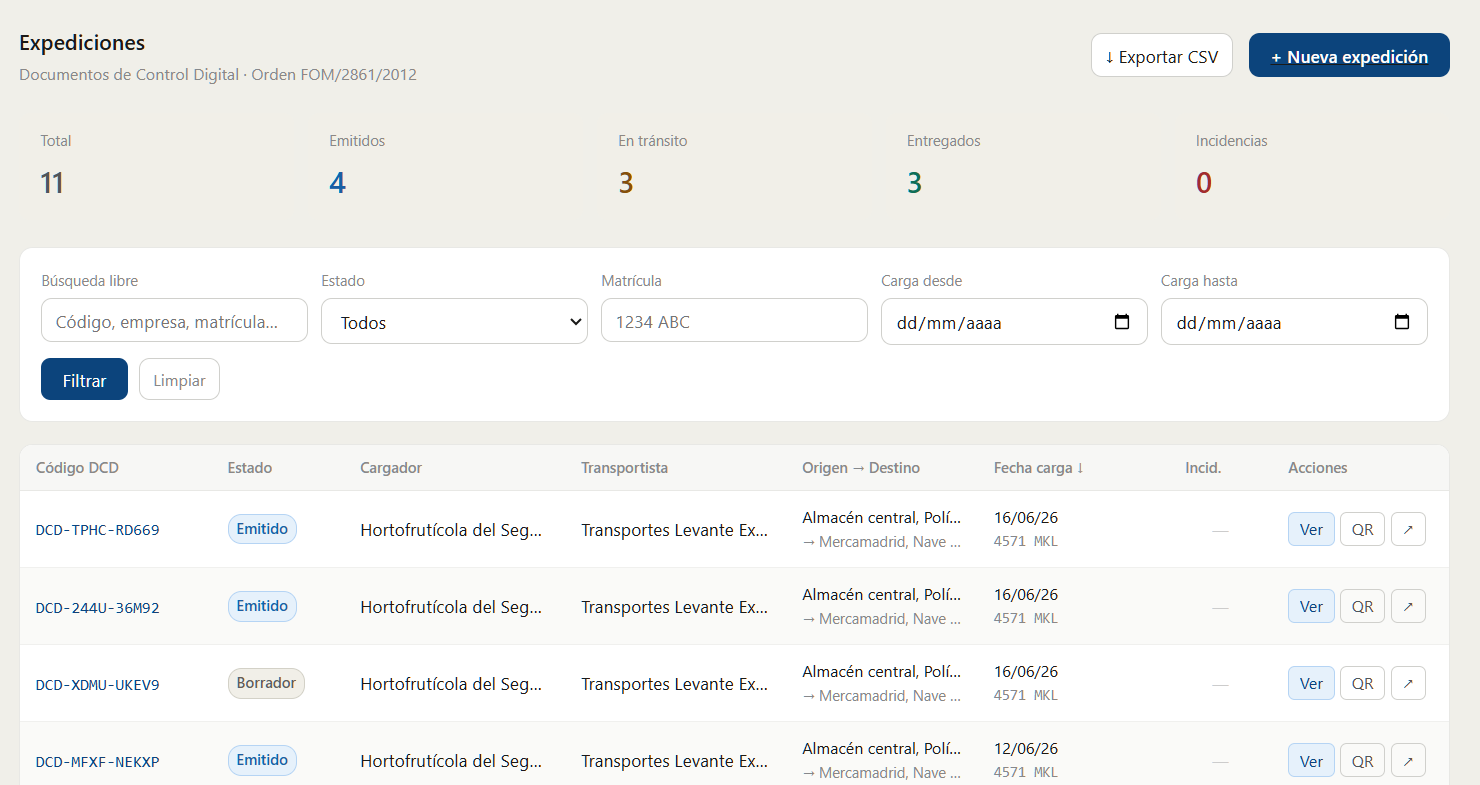Click the Carga desde date field

pos(1014,321)
